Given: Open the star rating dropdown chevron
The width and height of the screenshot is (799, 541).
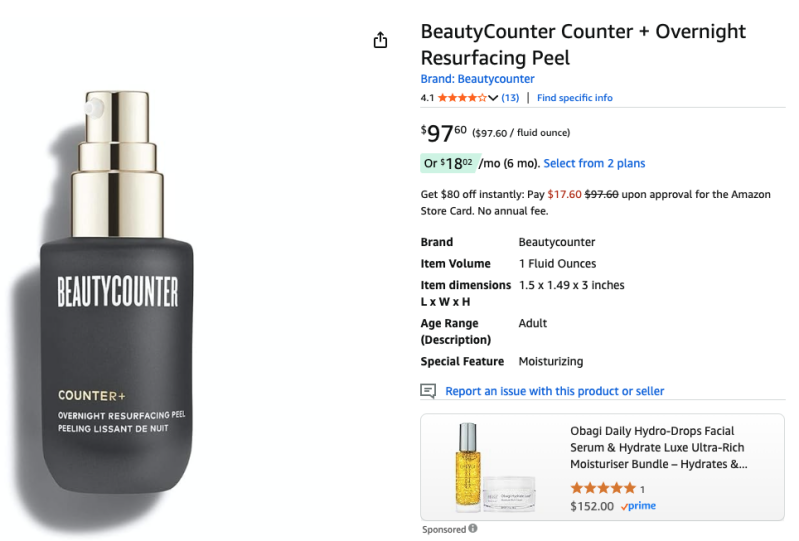Looking at the screenshot, I should (493, 98).
